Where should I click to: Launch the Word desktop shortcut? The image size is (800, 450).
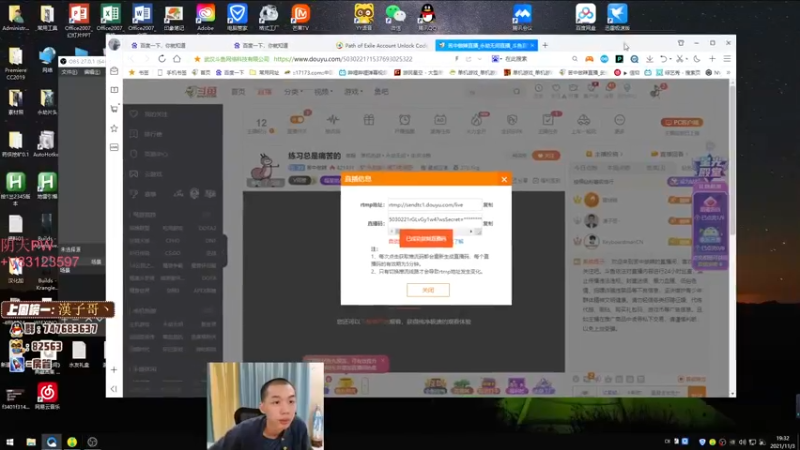pos(142,17)
